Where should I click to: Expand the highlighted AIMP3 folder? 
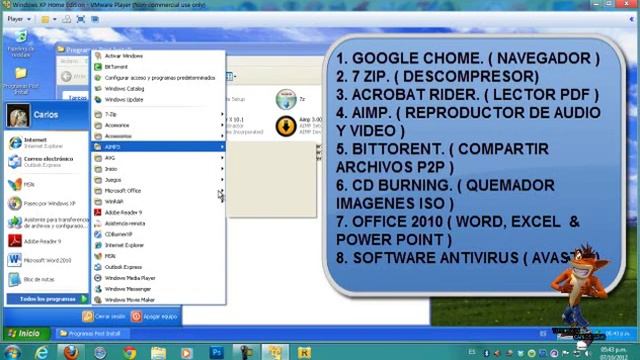[158, 147]
